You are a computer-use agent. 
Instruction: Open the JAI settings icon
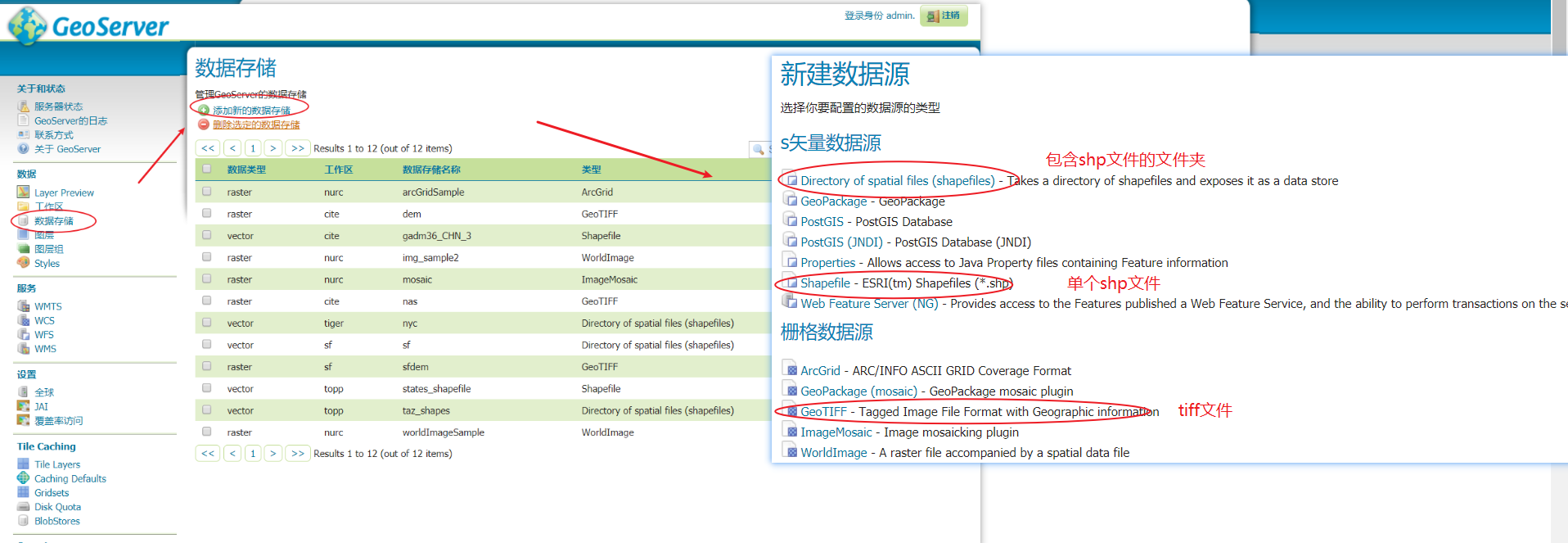click(23, 406)
